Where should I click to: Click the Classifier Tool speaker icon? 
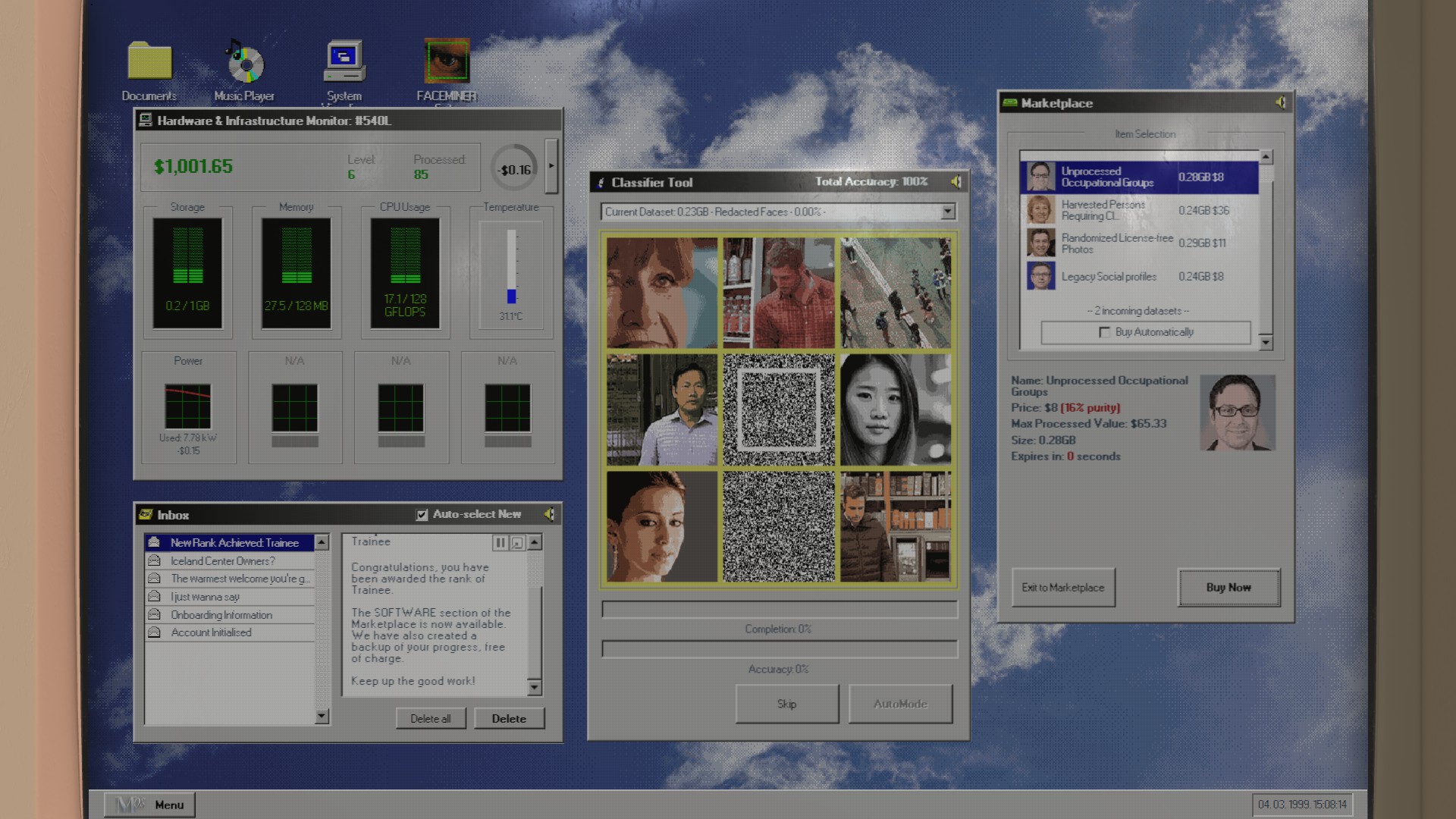tap(956, 182)
